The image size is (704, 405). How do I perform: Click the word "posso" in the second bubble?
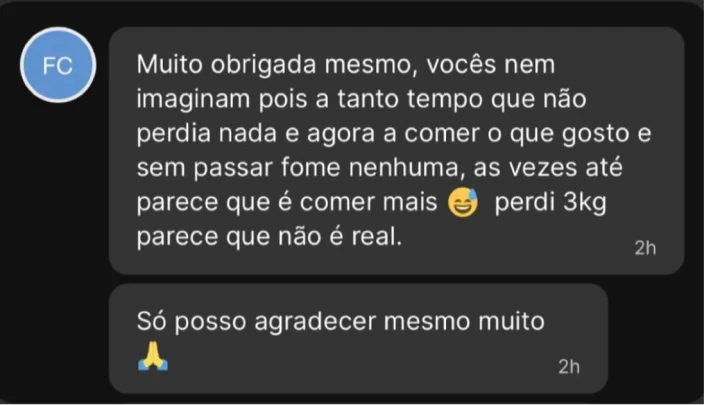[x=210, y=323]
